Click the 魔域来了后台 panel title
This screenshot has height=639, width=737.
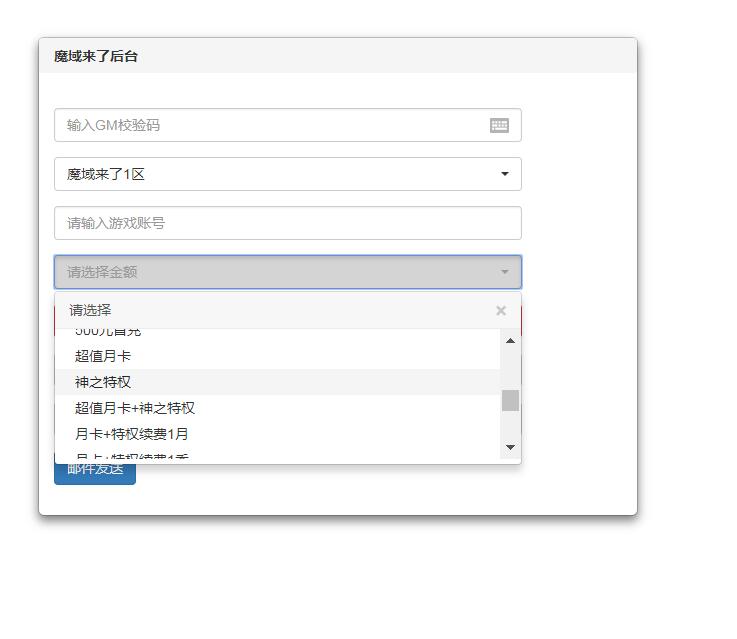tap(96, 57)
